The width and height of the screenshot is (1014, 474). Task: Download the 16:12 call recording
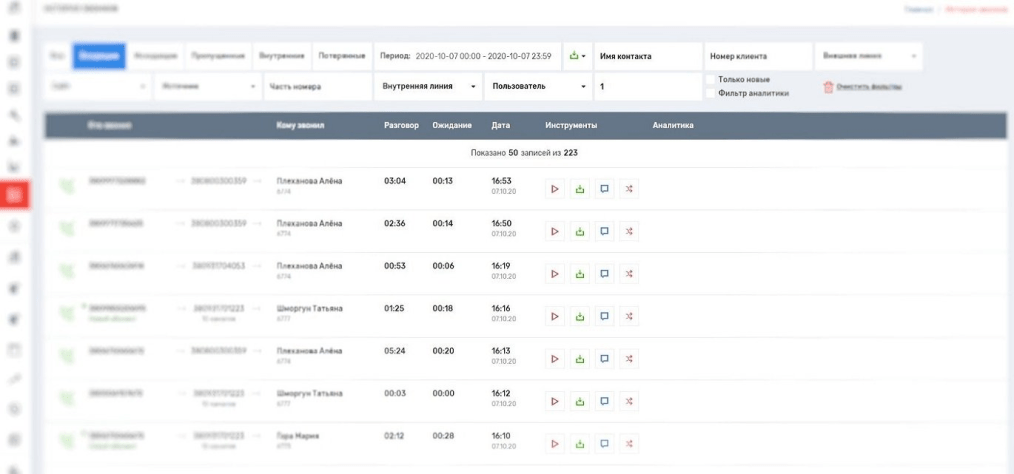(x=580, y=402)
